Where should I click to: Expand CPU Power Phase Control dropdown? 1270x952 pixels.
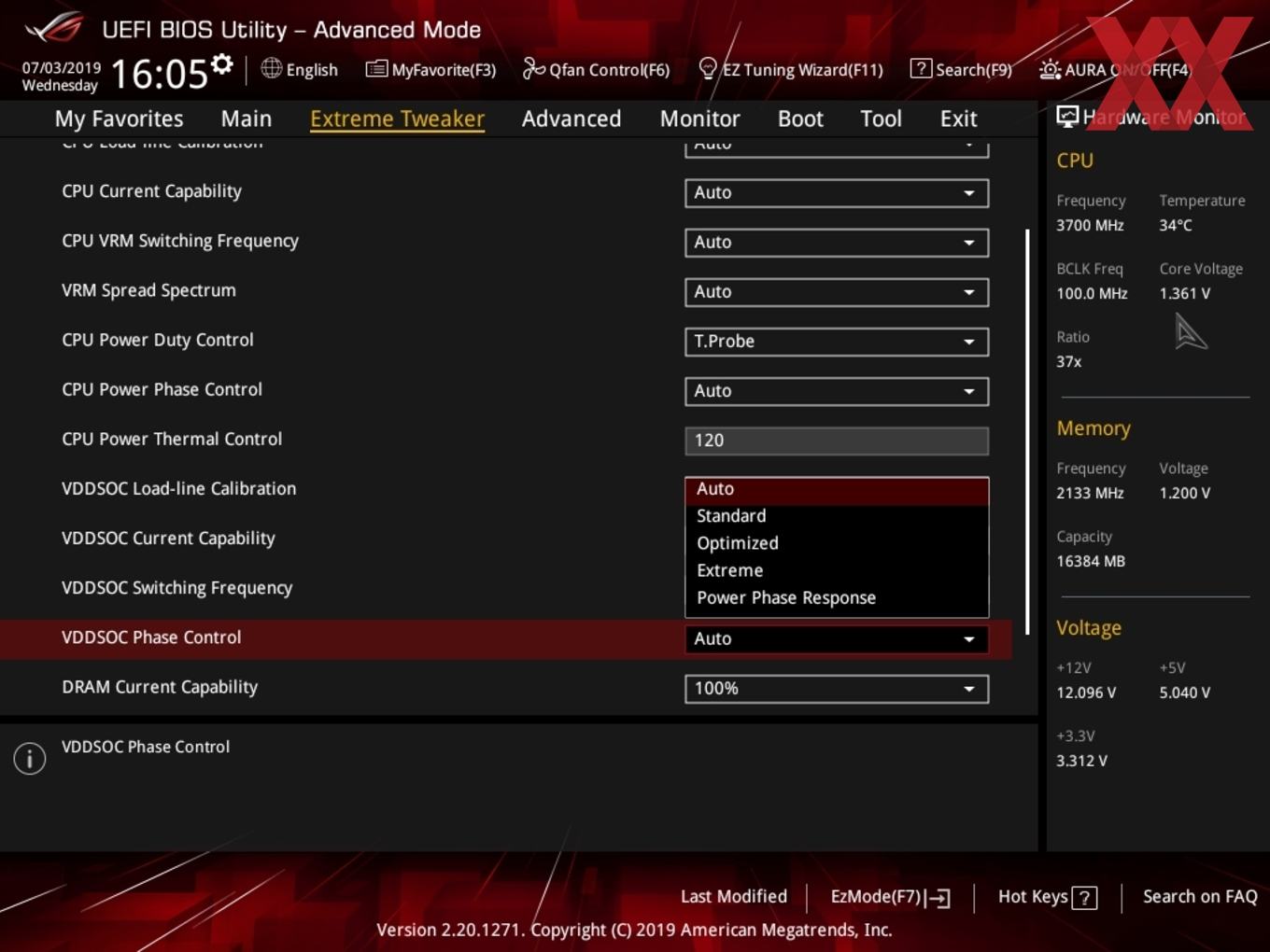point(837,391)
